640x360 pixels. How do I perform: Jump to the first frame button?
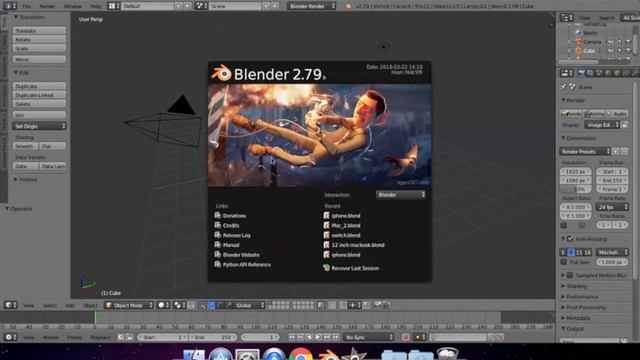(291, 337)
